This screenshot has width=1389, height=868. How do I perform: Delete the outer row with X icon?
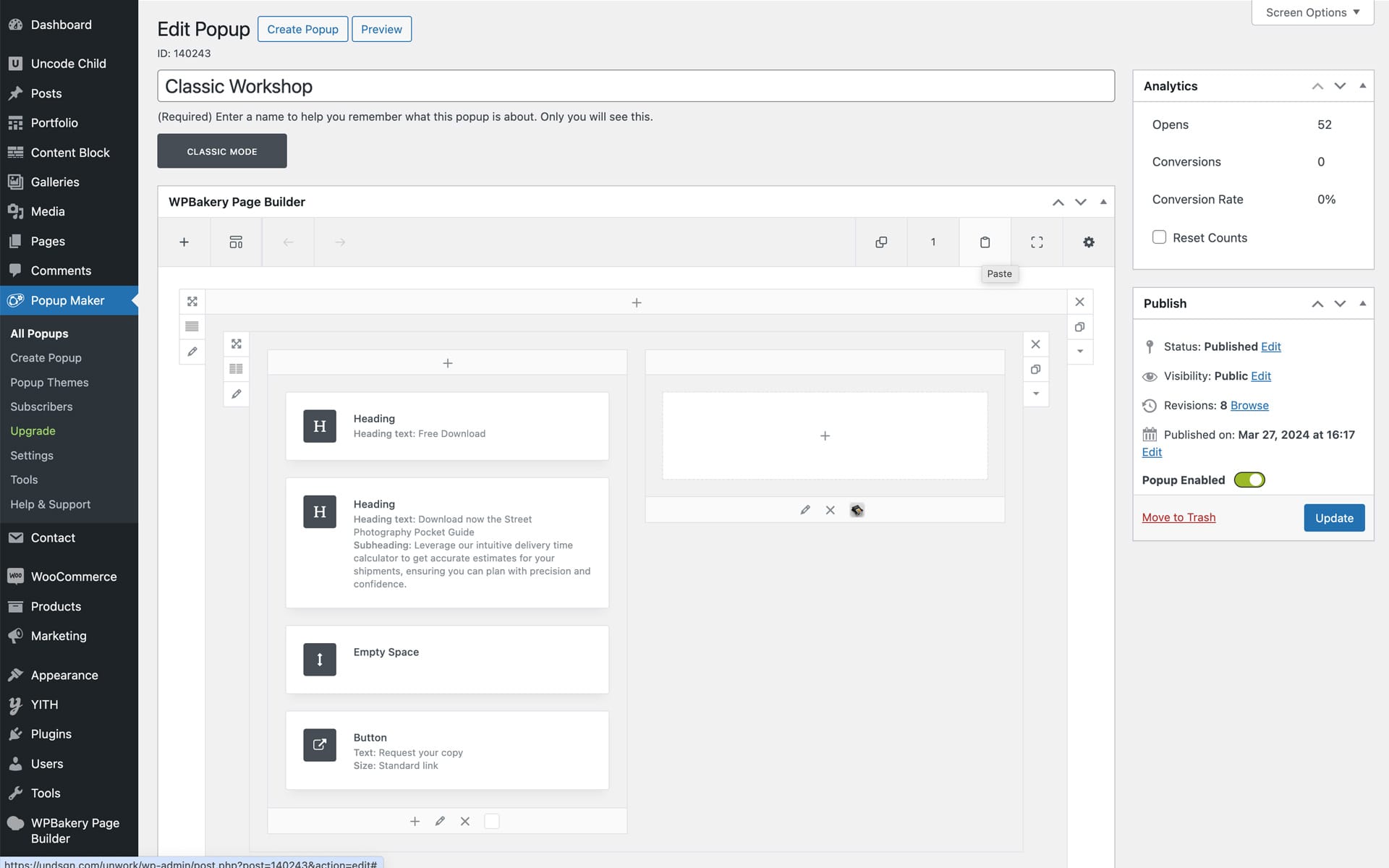tap(1079, 302)
